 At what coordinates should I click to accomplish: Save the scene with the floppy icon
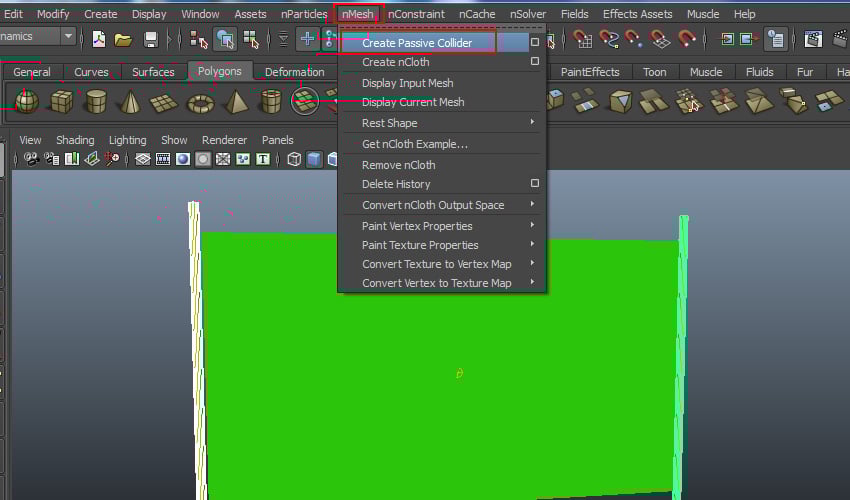pos(151,39)
